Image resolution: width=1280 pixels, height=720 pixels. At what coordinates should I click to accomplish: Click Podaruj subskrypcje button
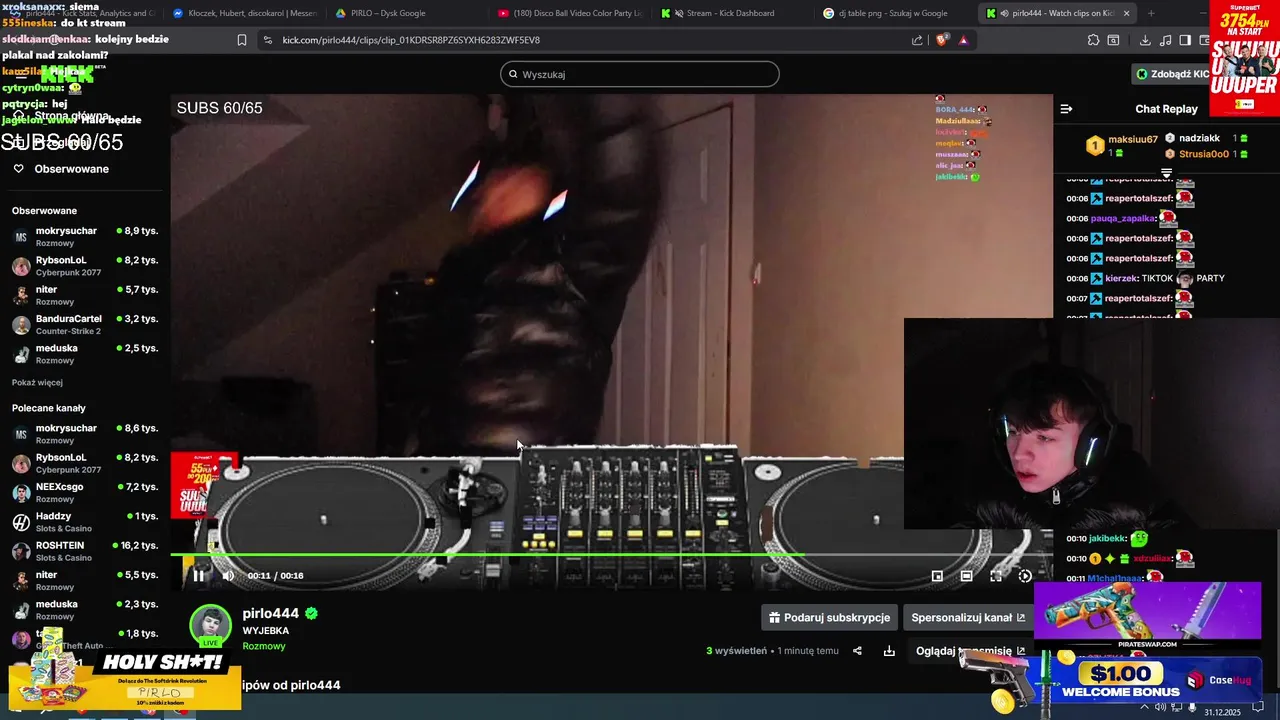click(828, 617)
